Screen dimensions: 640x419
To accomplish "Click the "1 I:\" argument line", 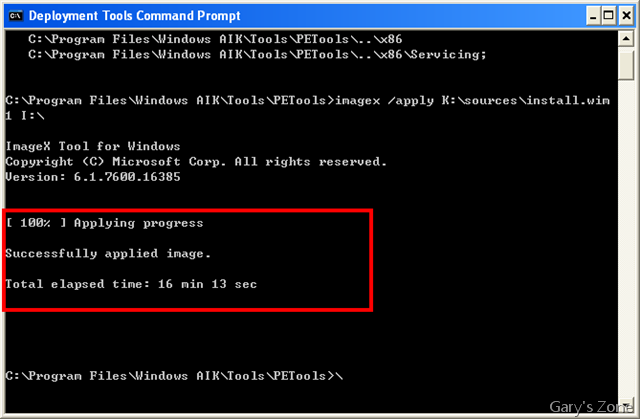I will coord(24,116).
